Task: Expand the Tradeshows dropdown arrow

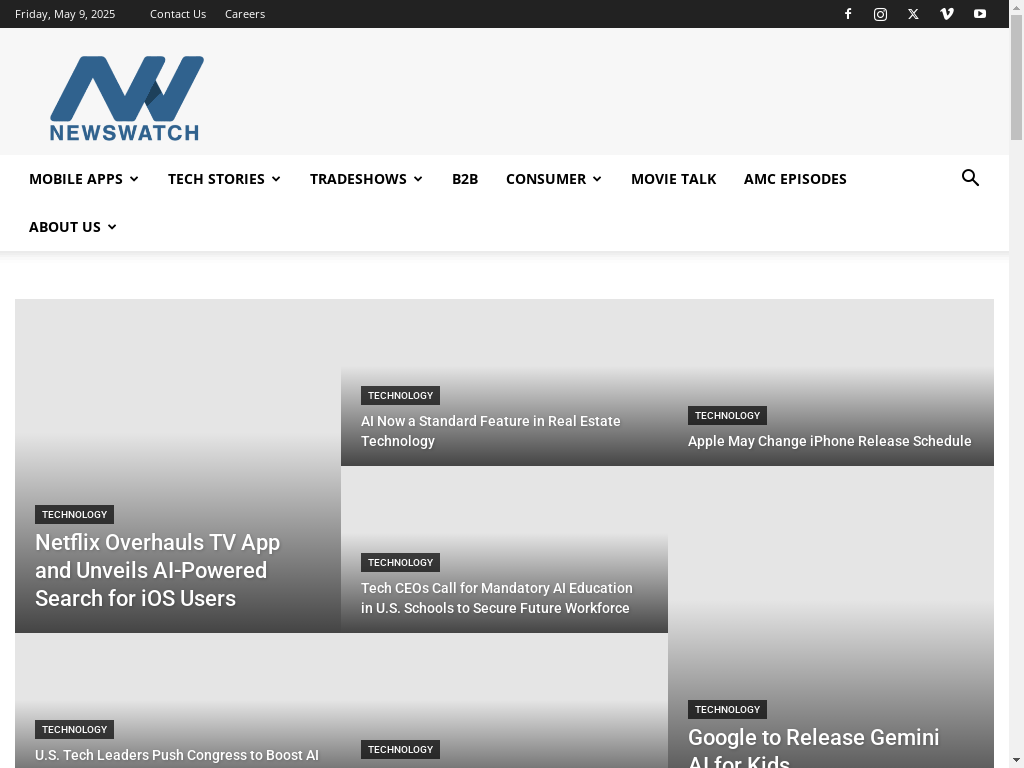Action: (419, 179)
